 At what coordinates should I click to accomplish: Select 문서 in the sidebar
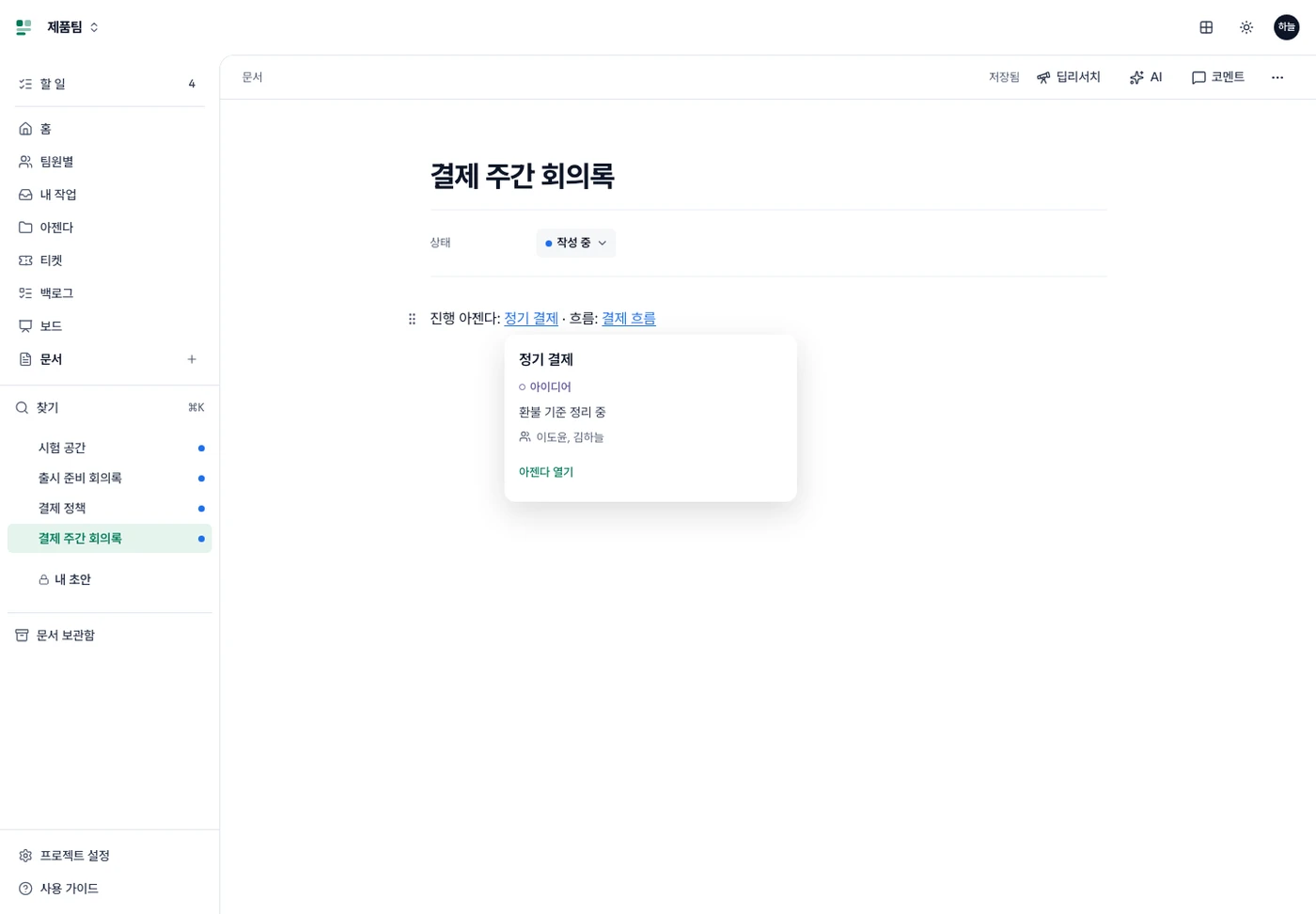pyautogui.click(x=94, y=359)
